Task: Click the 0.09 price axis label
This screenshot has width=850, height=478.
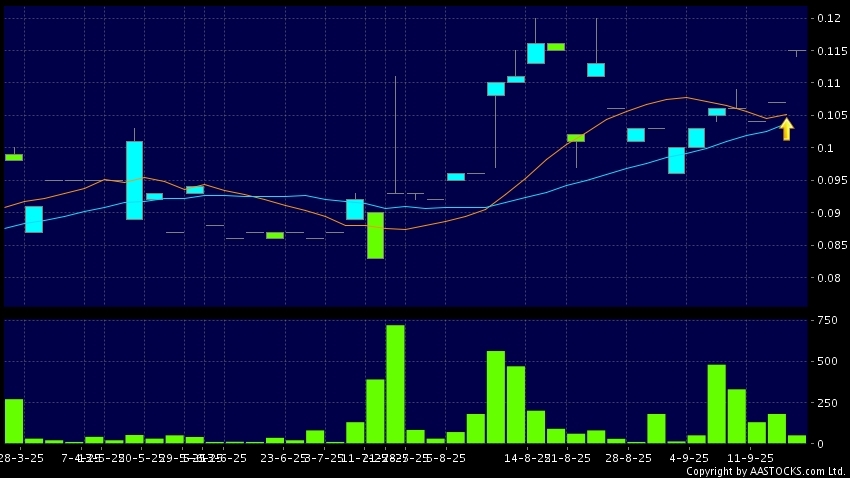Action: pos(829,212)
